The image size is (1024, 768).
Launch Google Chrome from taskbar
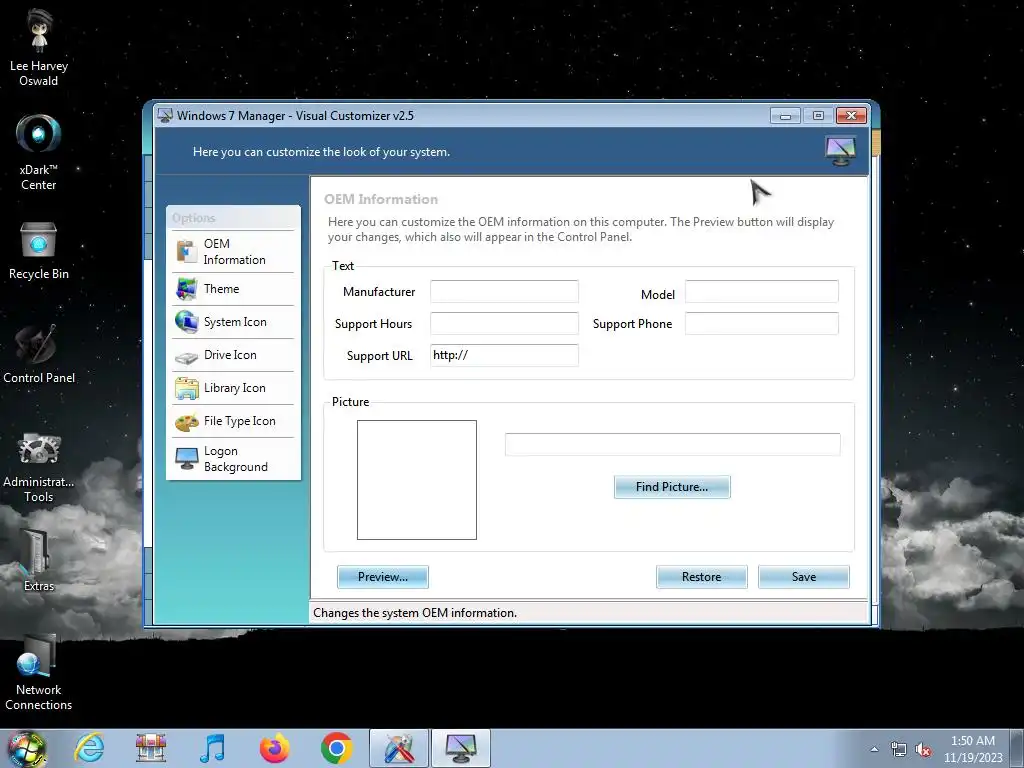(x=337, y=748)
